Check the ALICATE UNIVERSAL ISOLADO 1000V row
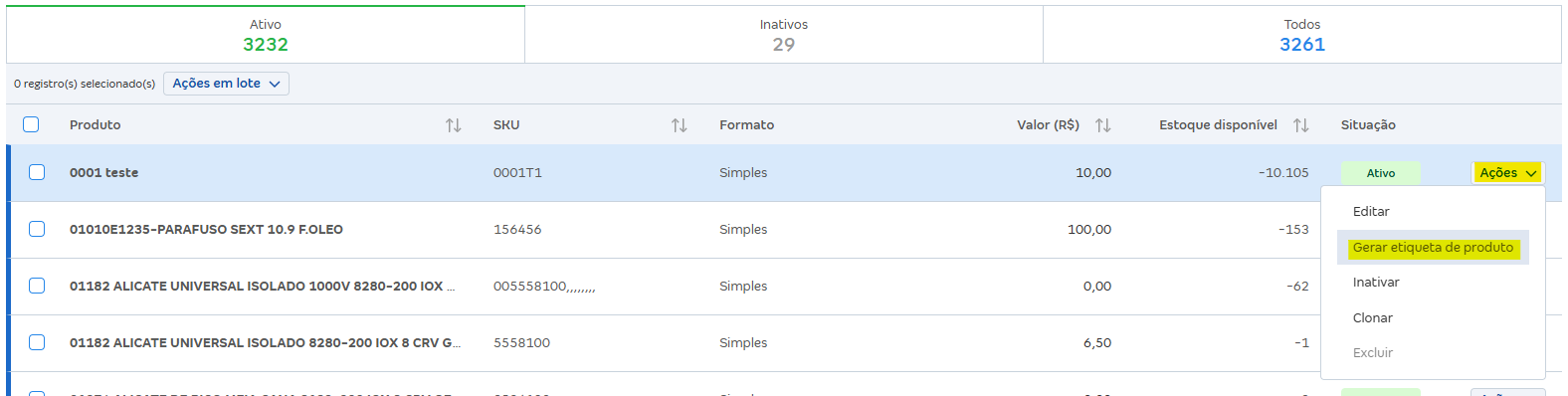Viewport: 1568px width, 396px height. coord(37,286)
